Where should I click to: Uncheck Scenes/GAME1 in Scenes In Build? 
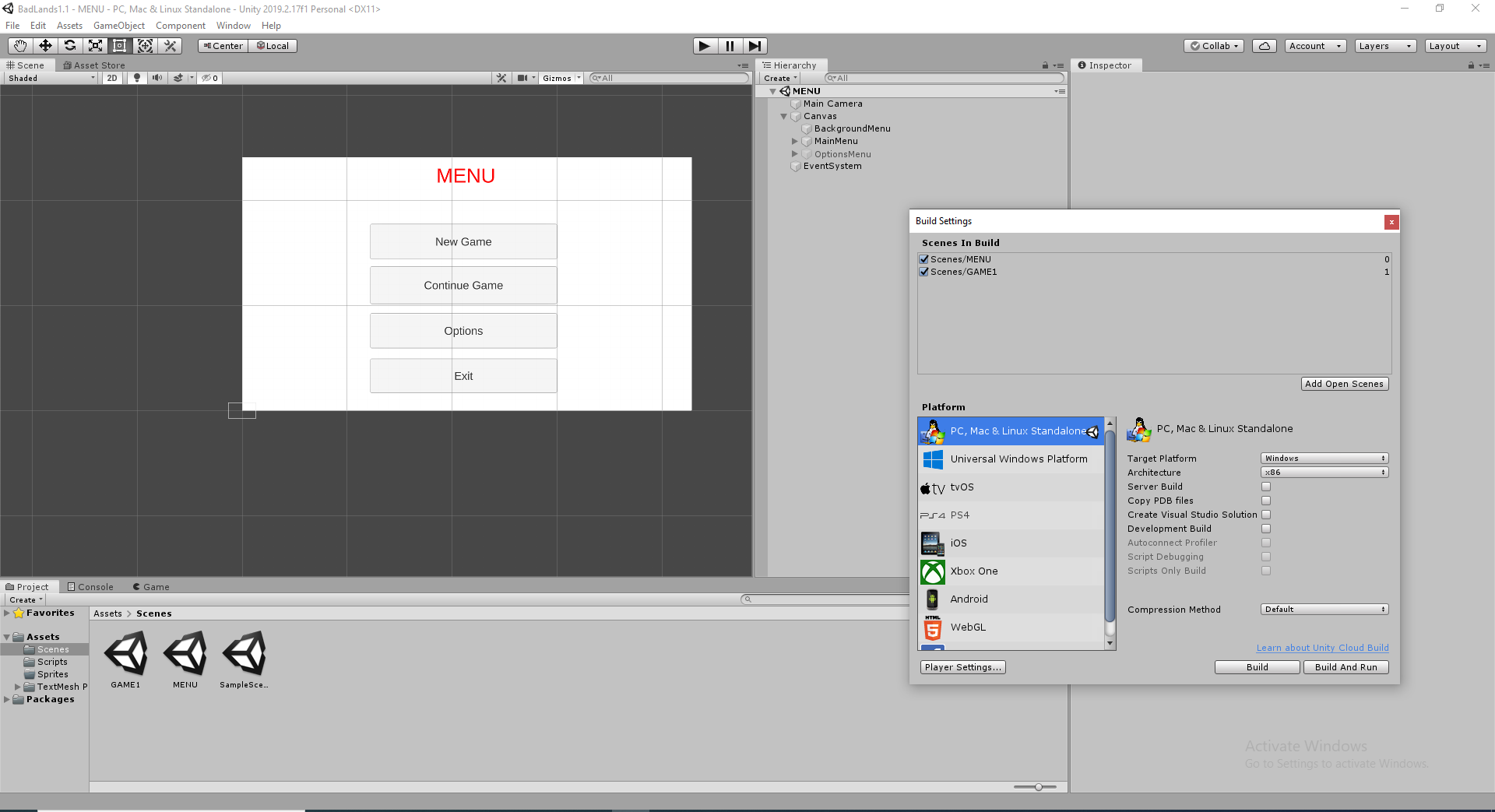[923, 272]
